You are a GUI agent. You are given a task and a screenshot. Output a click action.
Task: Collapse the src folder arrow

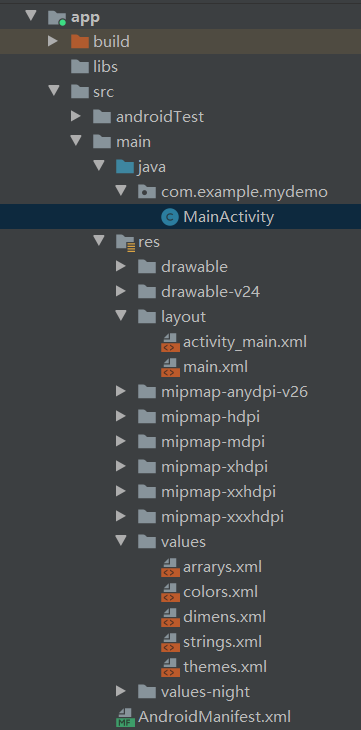[53, 91]
